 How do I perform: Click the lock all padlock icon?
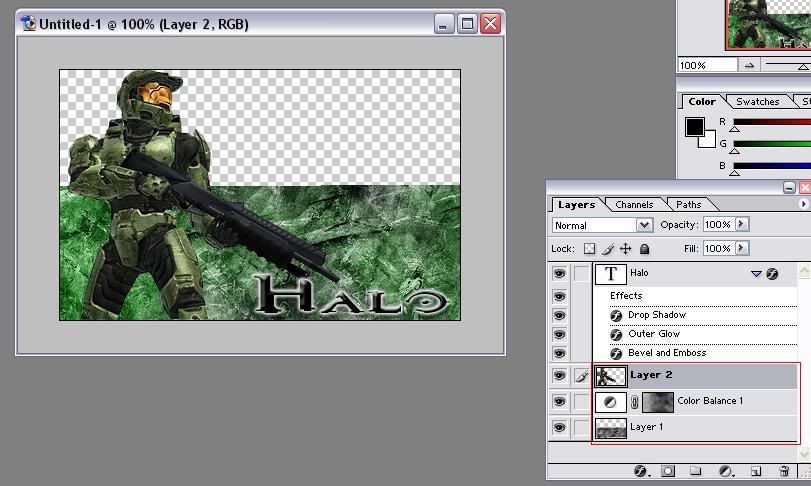point(644,249)
